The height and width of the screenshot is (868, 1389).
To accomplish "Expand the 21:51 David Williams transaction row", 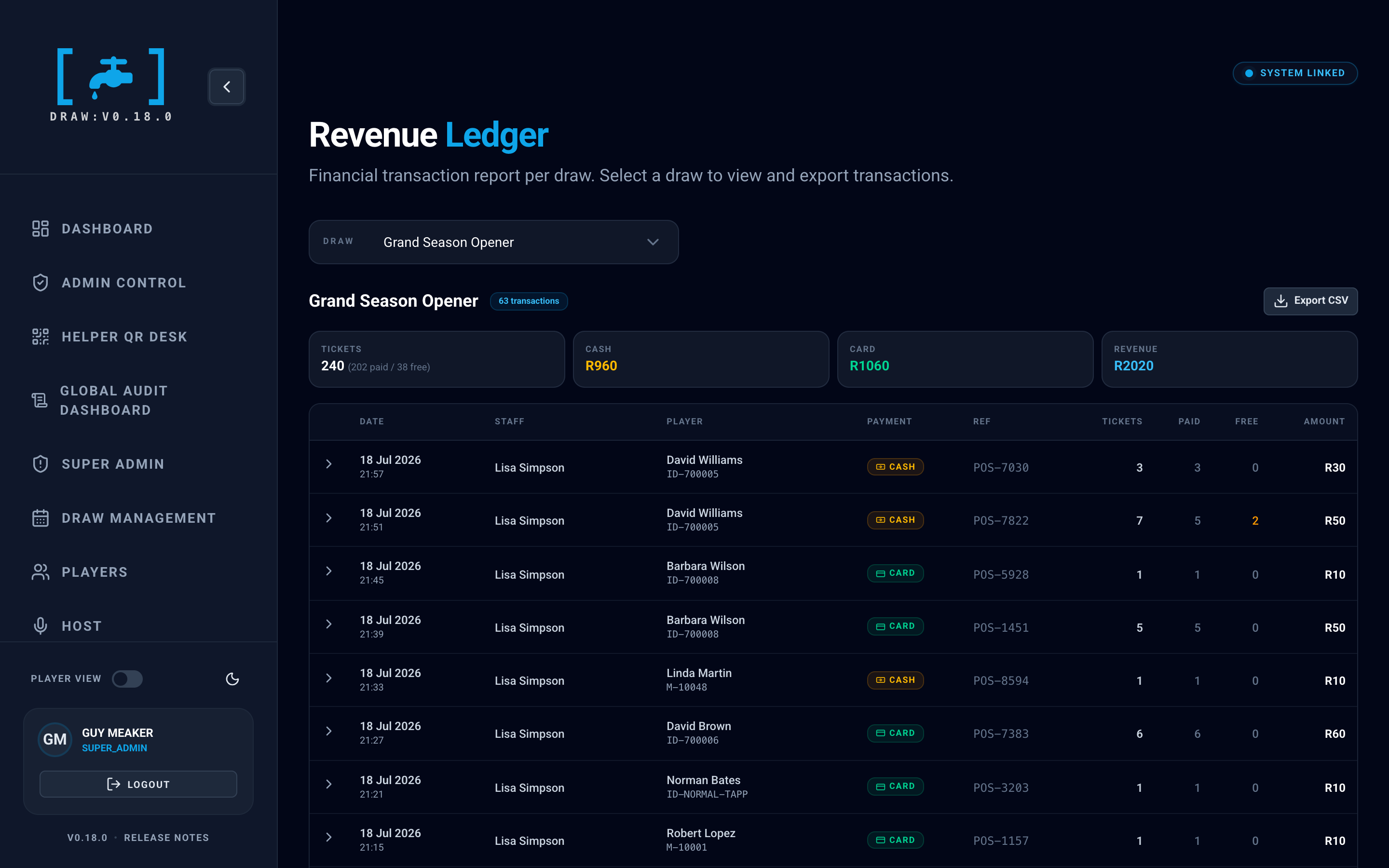I will (329, 518).
